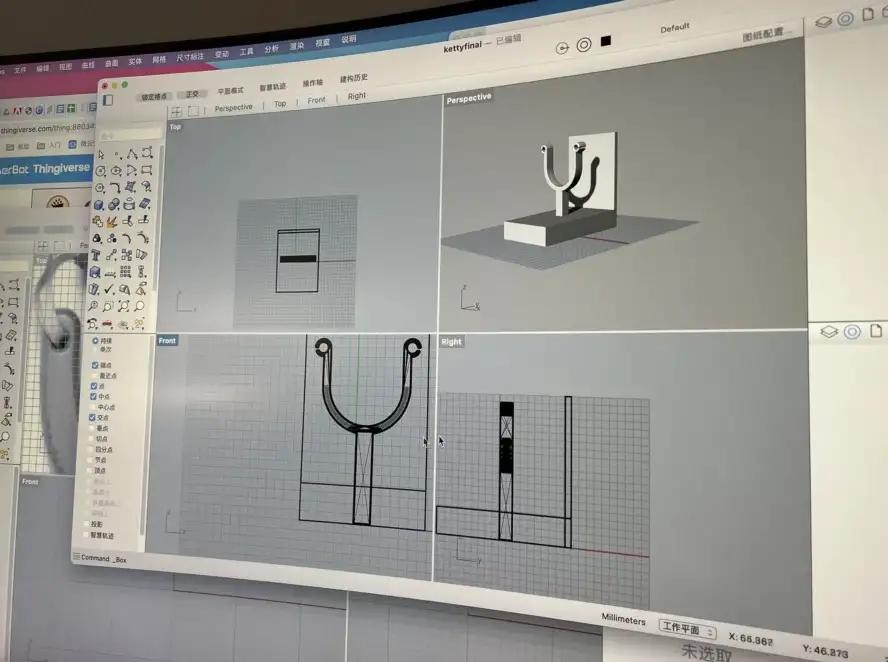Toggle the 操作轴 gumball button
This screenshot has width=888, height=662.
312,83
